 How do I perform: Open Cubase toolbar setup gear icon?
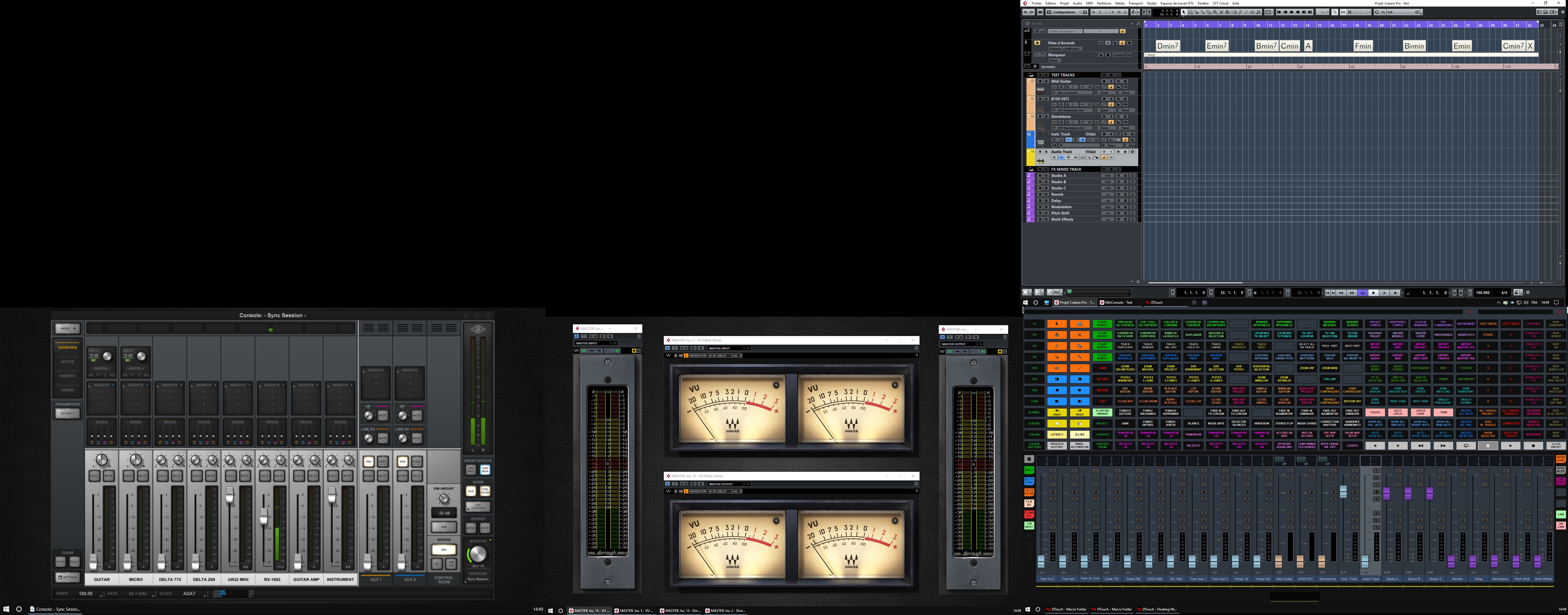point(1564,12)
